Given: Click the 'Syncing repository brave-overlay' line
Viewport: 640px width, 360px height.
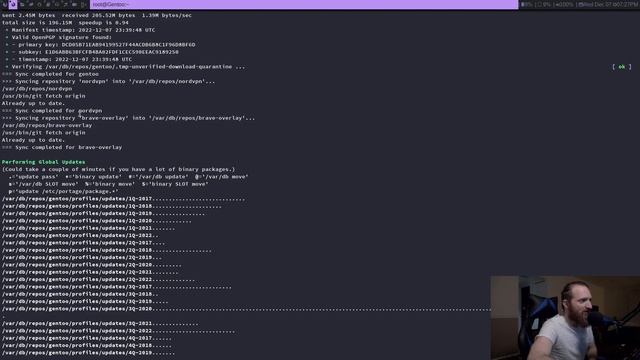Looking at the screenshot, I should (x=128, y=118).
